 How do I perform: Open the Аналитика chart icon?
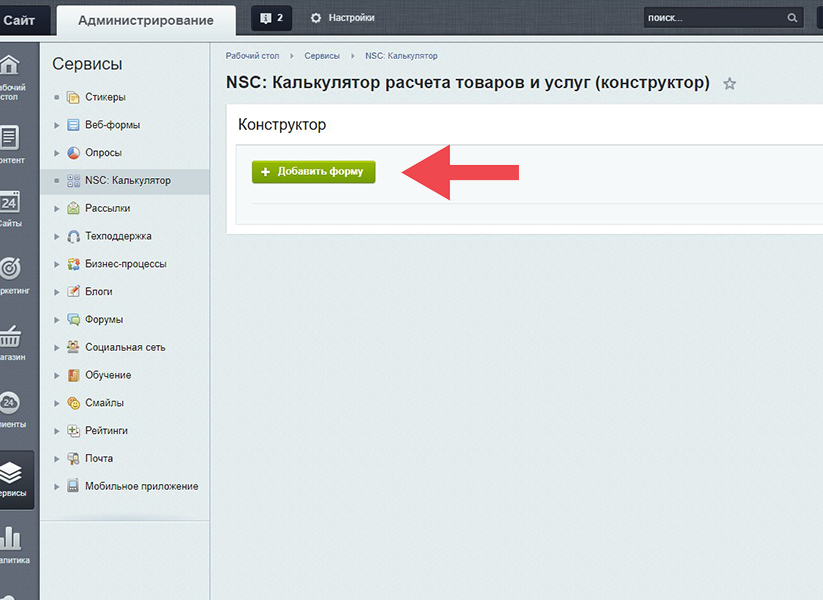click(10, 538)
